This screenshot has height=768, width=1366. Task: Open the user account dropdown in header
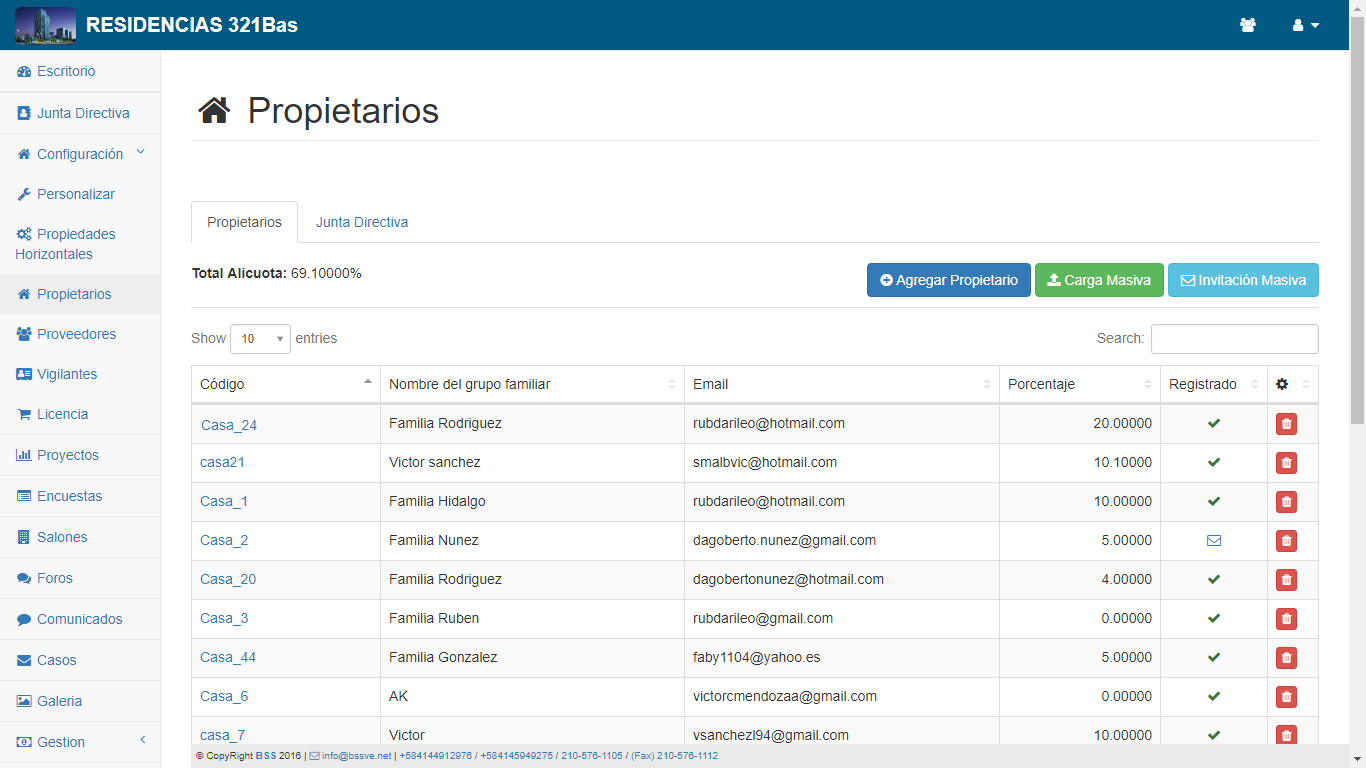1305,25
